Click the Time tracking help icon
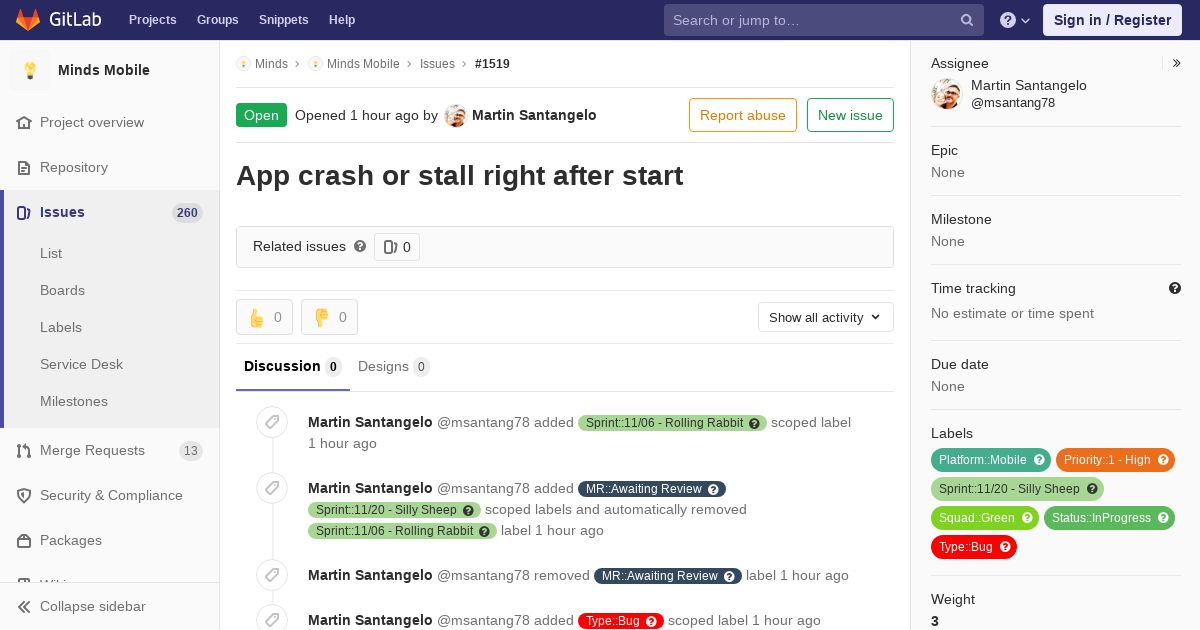1200x630 pixels. pyautogui.click(x=1175, y=288)
